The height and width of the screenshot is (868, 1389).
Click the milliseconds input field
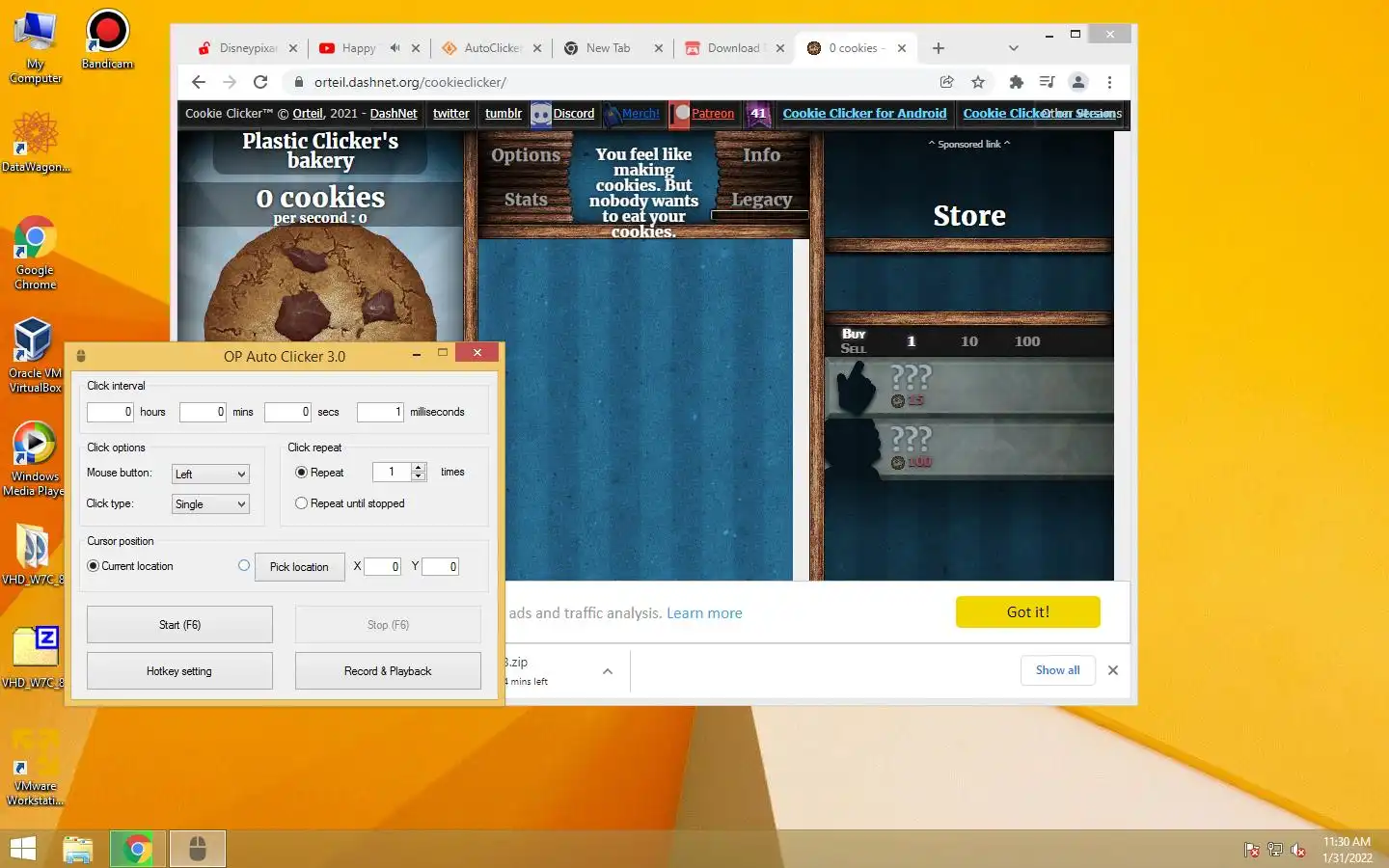[x=380, y=413]
